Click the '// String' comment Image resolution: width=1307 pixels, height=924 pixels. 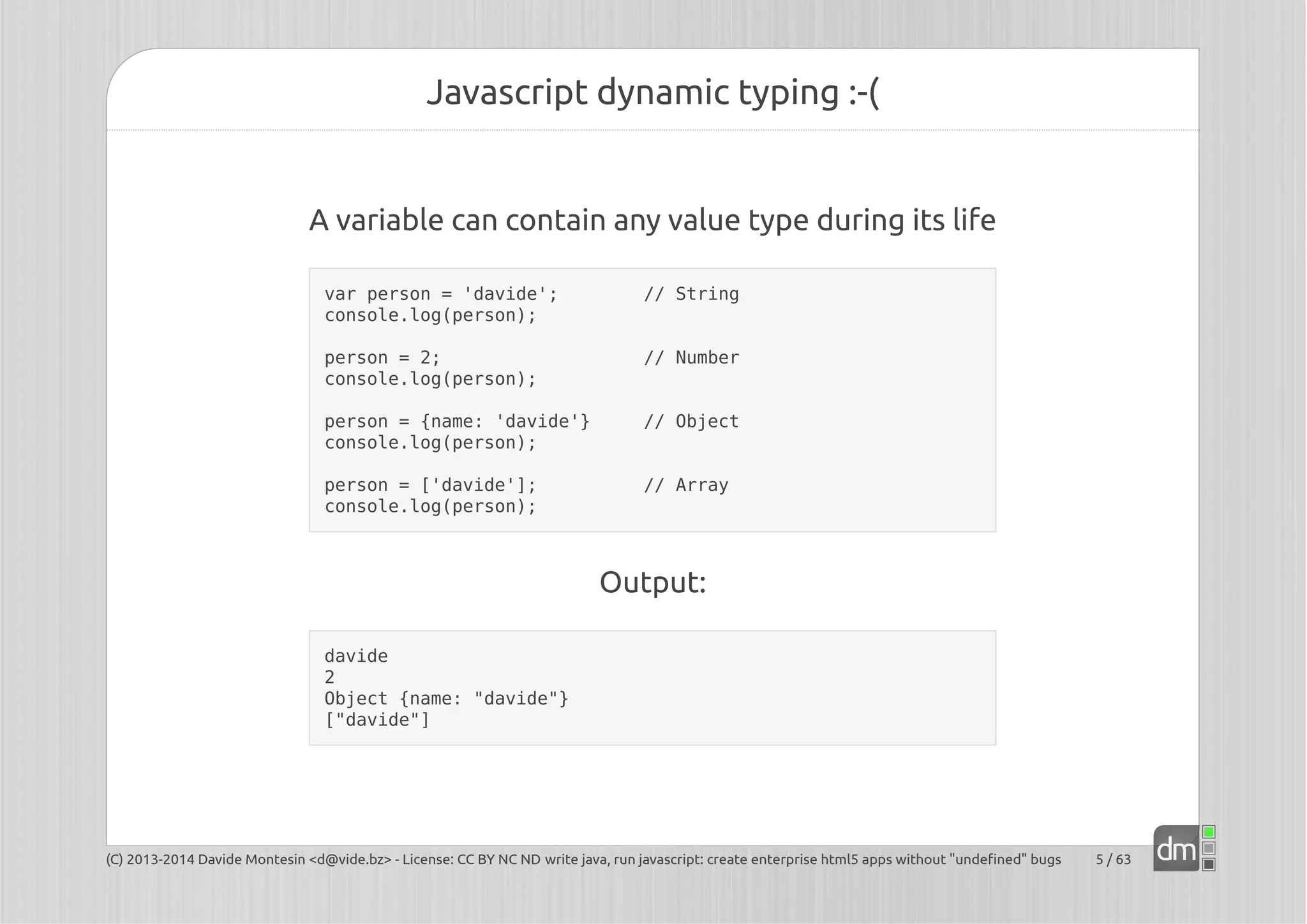click(x=691, y=294)
